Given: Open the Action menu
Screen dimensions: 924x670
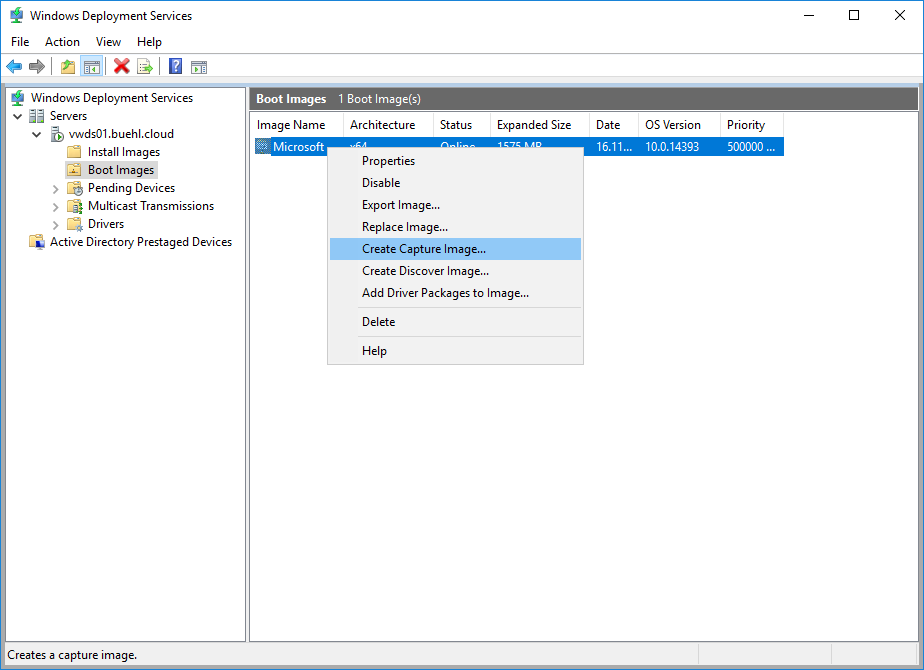Looking at the screenshot, I should coord(62,42).
